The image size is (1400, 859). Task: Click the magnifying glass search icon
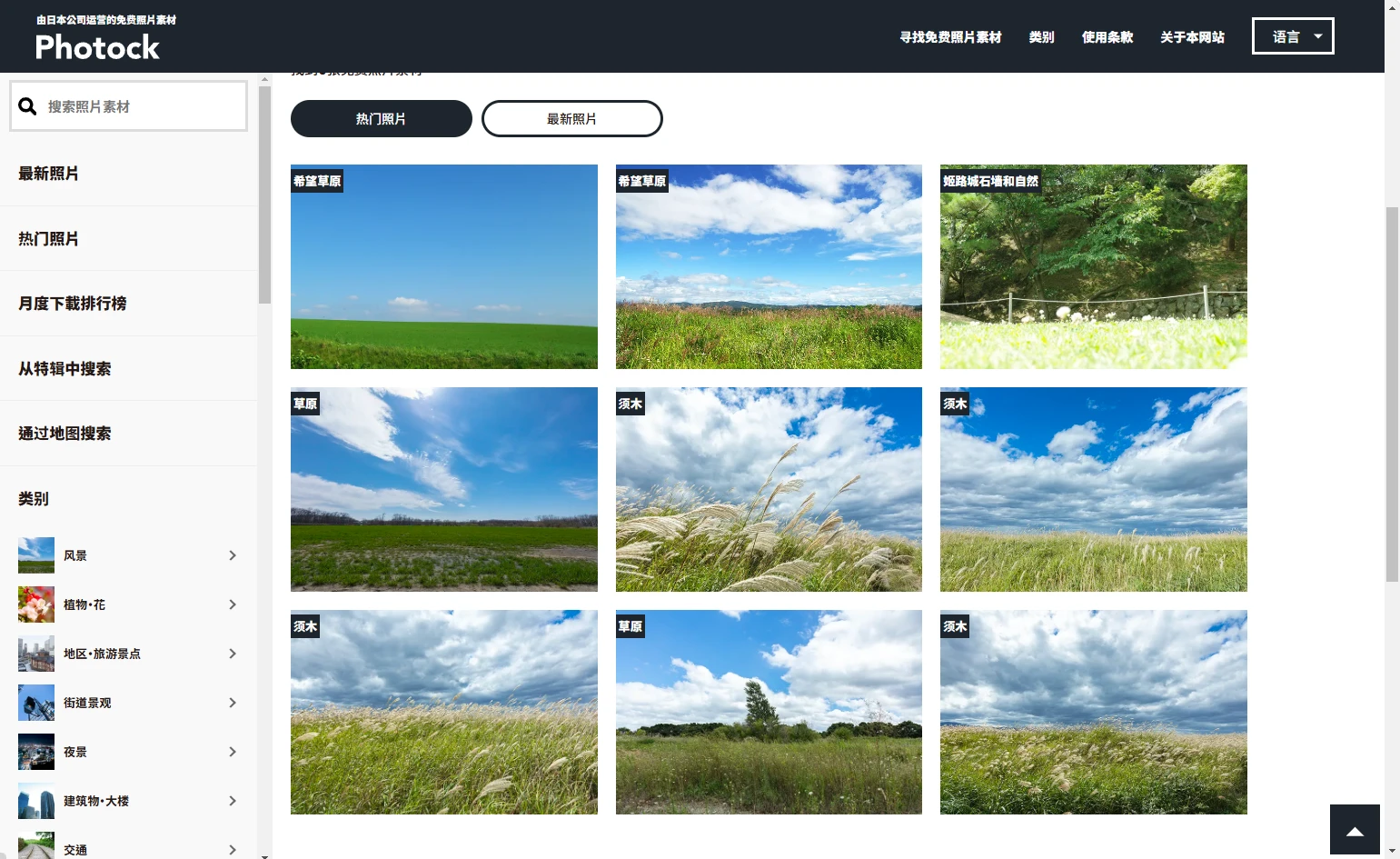(28, 106)
